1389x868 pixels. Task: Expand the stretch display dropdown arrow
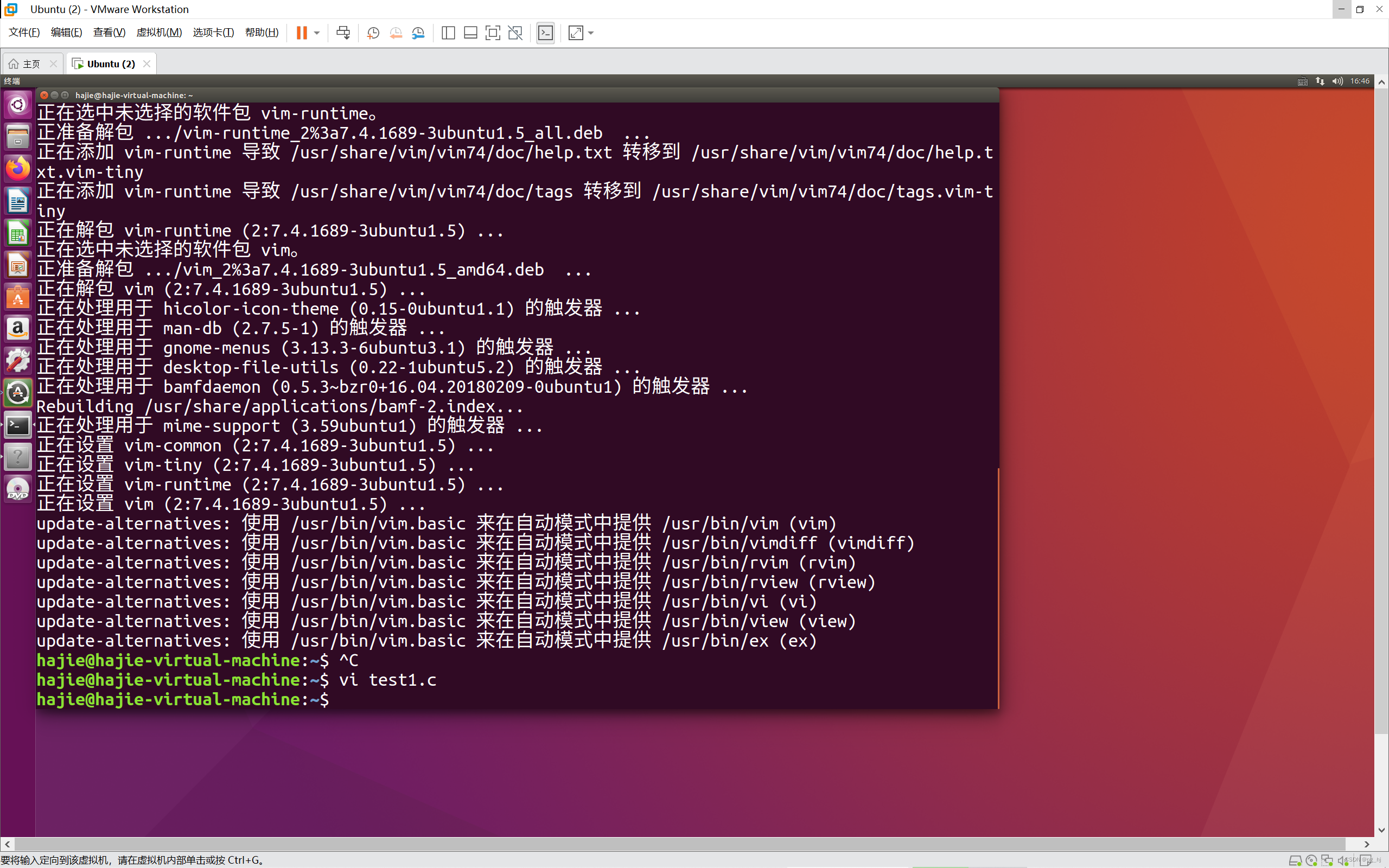click(591, 33)
